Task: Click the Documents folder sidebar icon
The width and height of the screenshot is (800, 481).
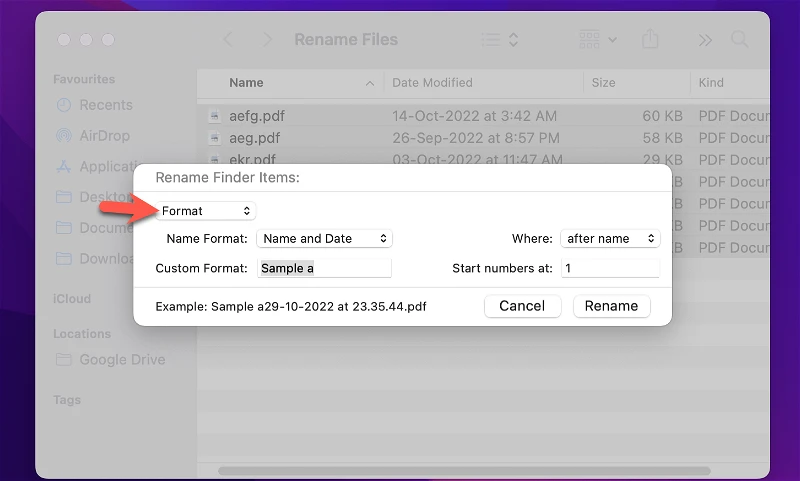Action: point(64,227)
